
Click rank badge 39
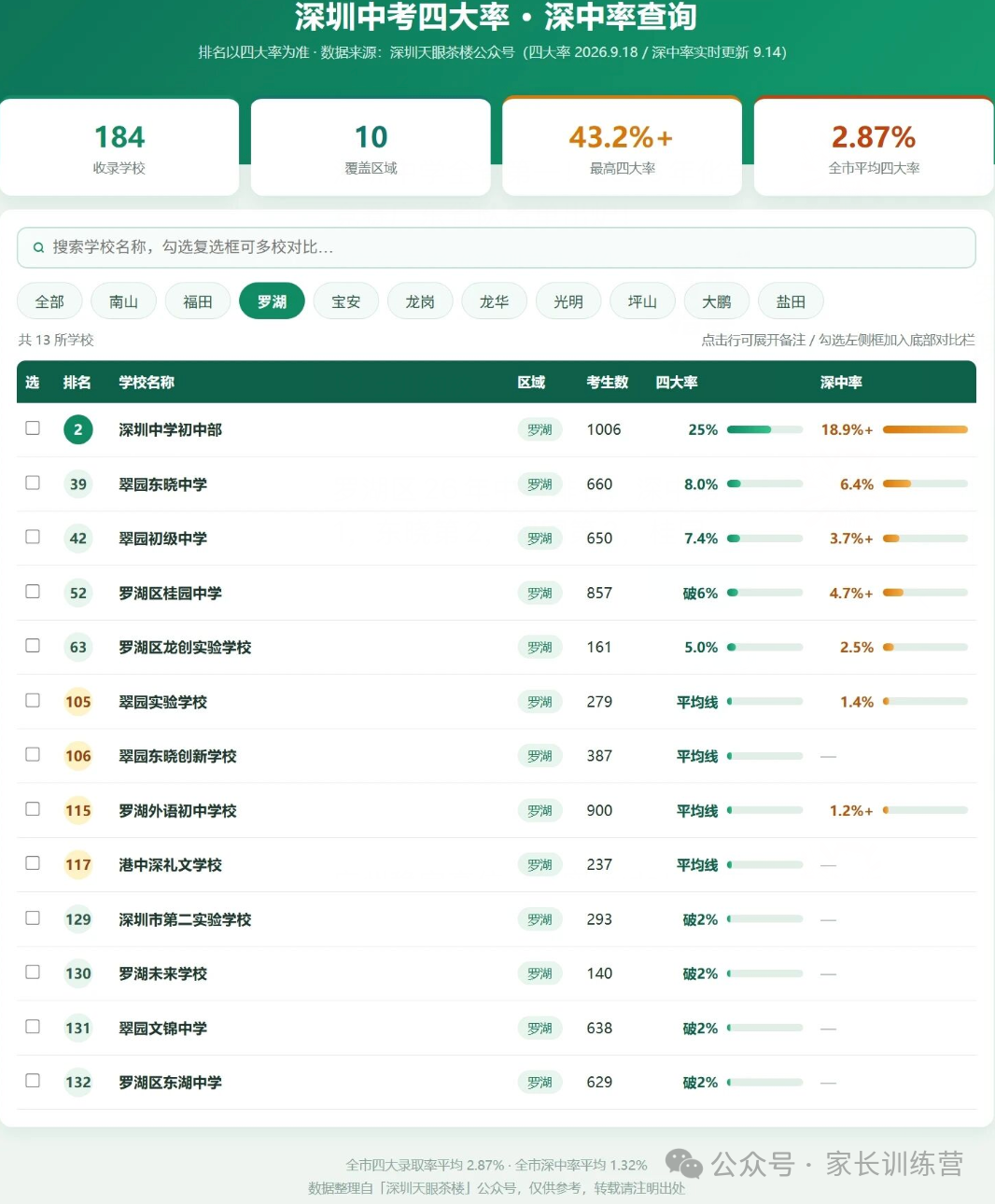tap(78, 484)
